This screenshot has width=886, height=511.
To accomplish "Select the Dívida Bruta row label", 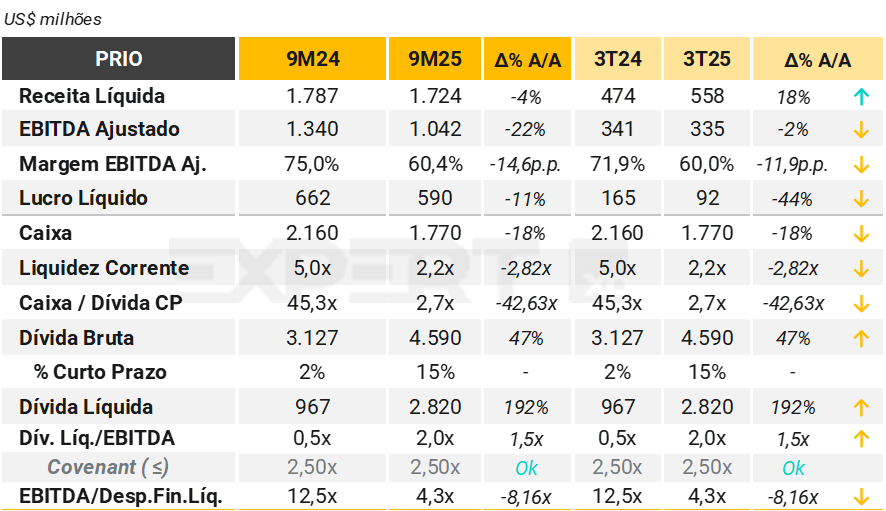I will point(76,338).
